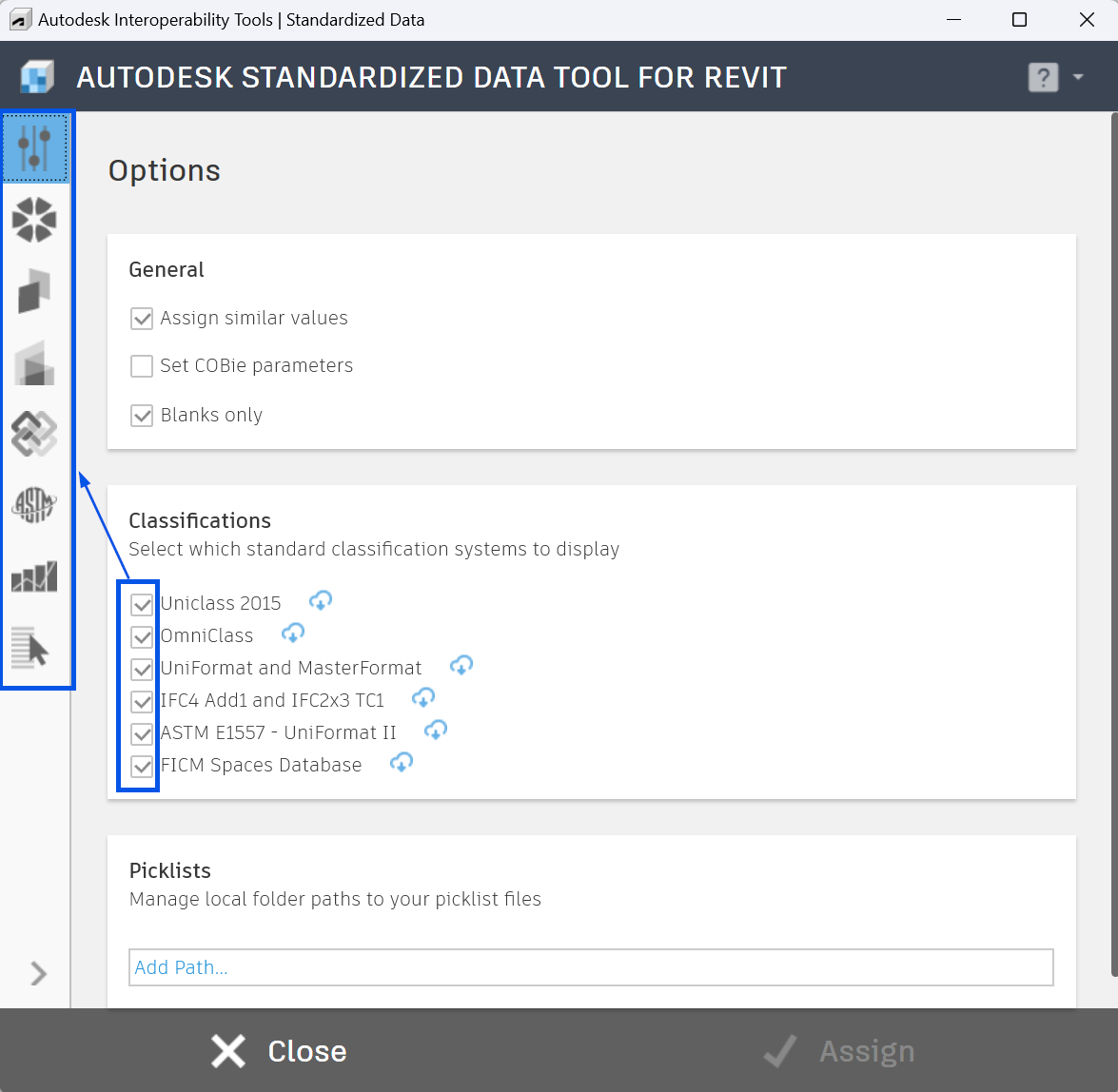Click the Add Path input field

coord(591,967)
